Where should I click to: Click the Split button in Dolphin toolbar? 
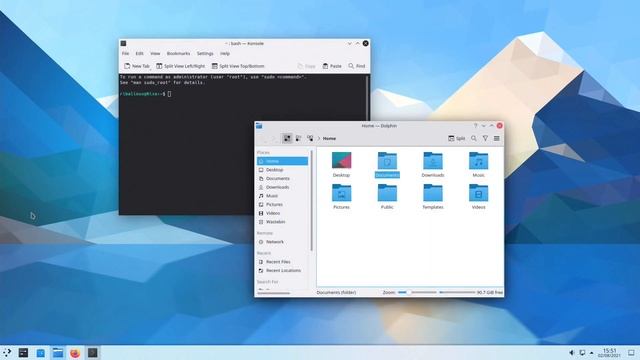(457, 138)
